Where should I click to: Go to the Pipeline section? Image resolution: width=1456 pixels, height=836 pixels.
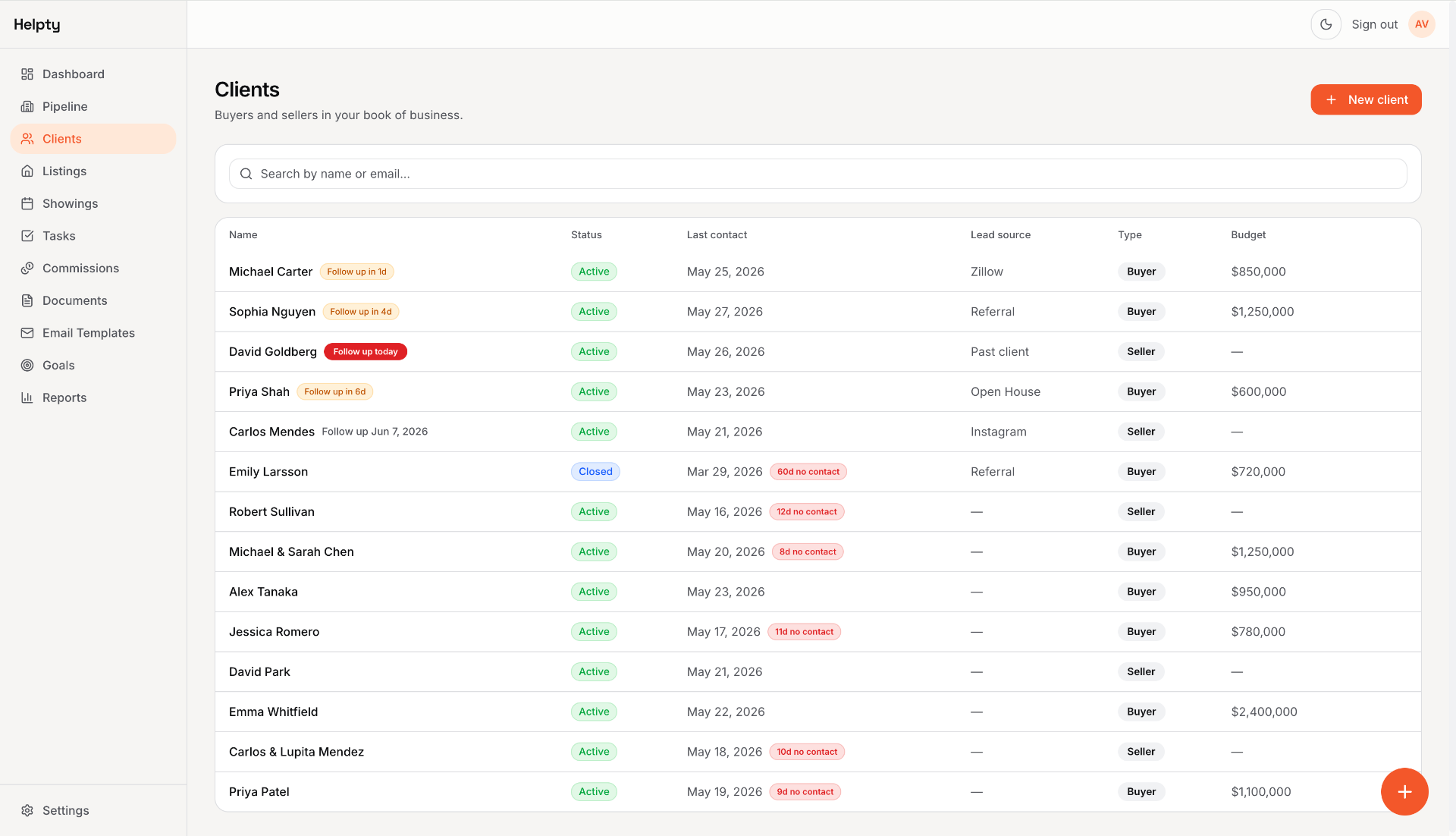93,106
